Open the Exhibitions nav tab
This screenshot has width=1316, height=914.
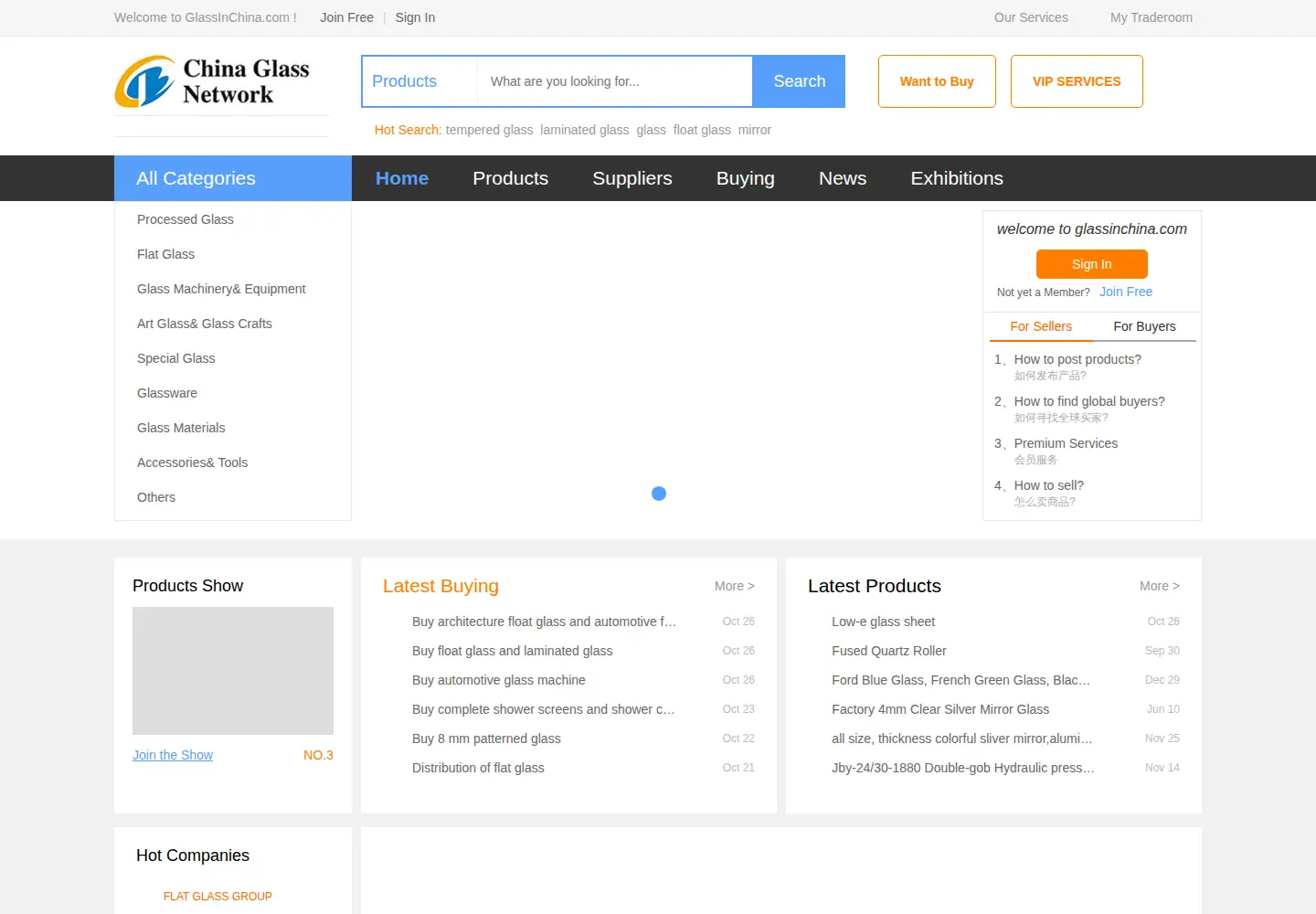tap(957, 178)
